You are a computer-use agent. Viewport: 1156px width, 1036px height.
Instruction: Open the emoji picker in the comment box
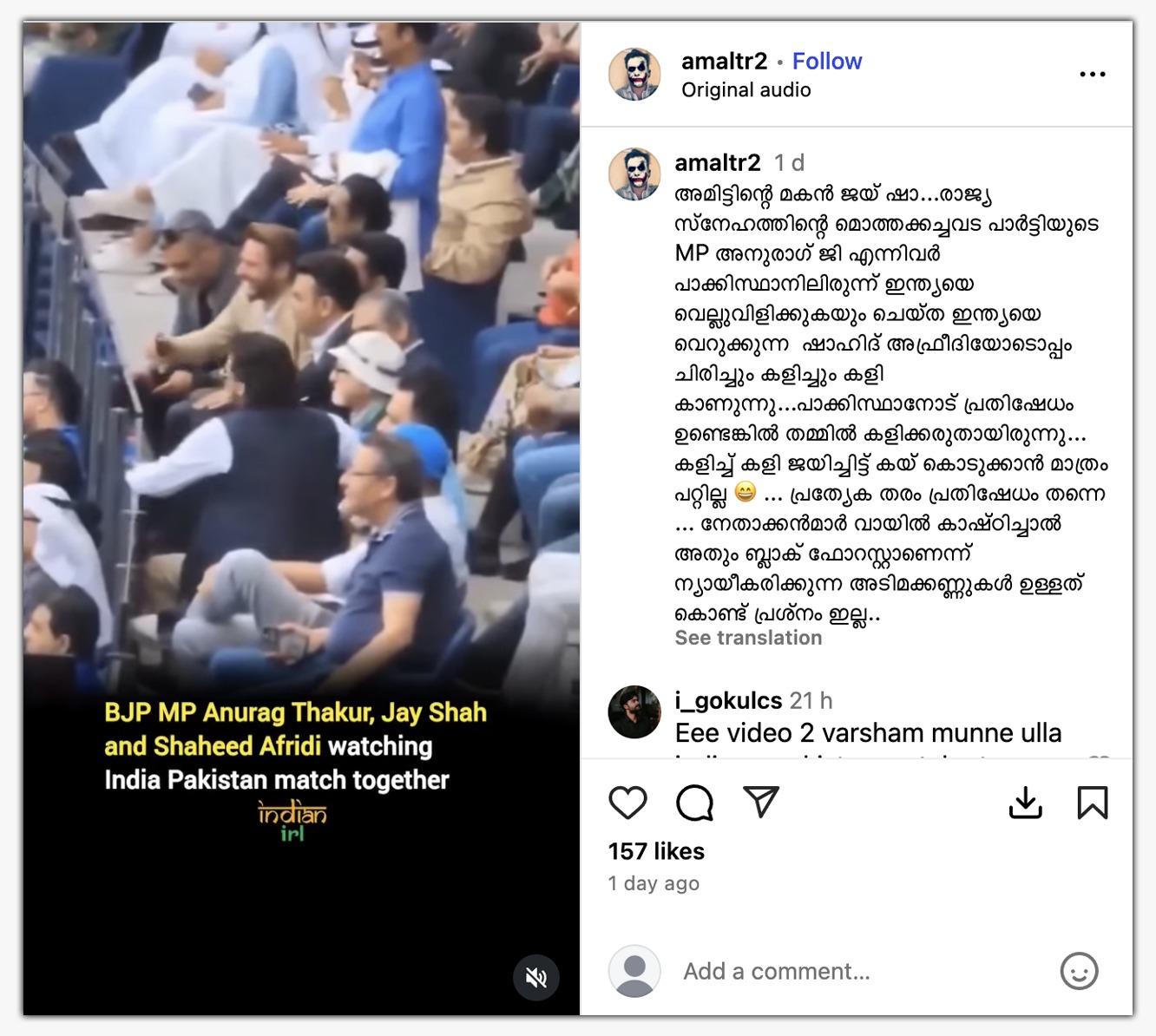1079,971
